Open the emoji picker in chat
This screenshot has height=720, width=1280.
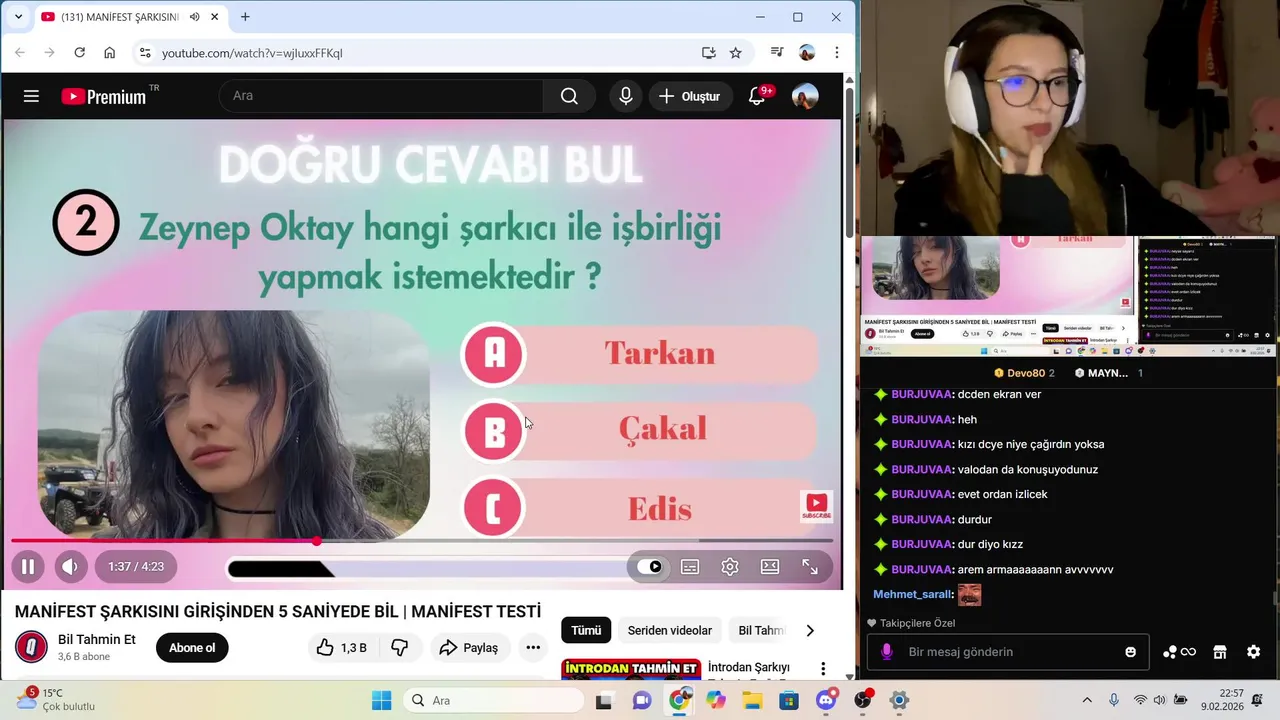coord(1131,652)
